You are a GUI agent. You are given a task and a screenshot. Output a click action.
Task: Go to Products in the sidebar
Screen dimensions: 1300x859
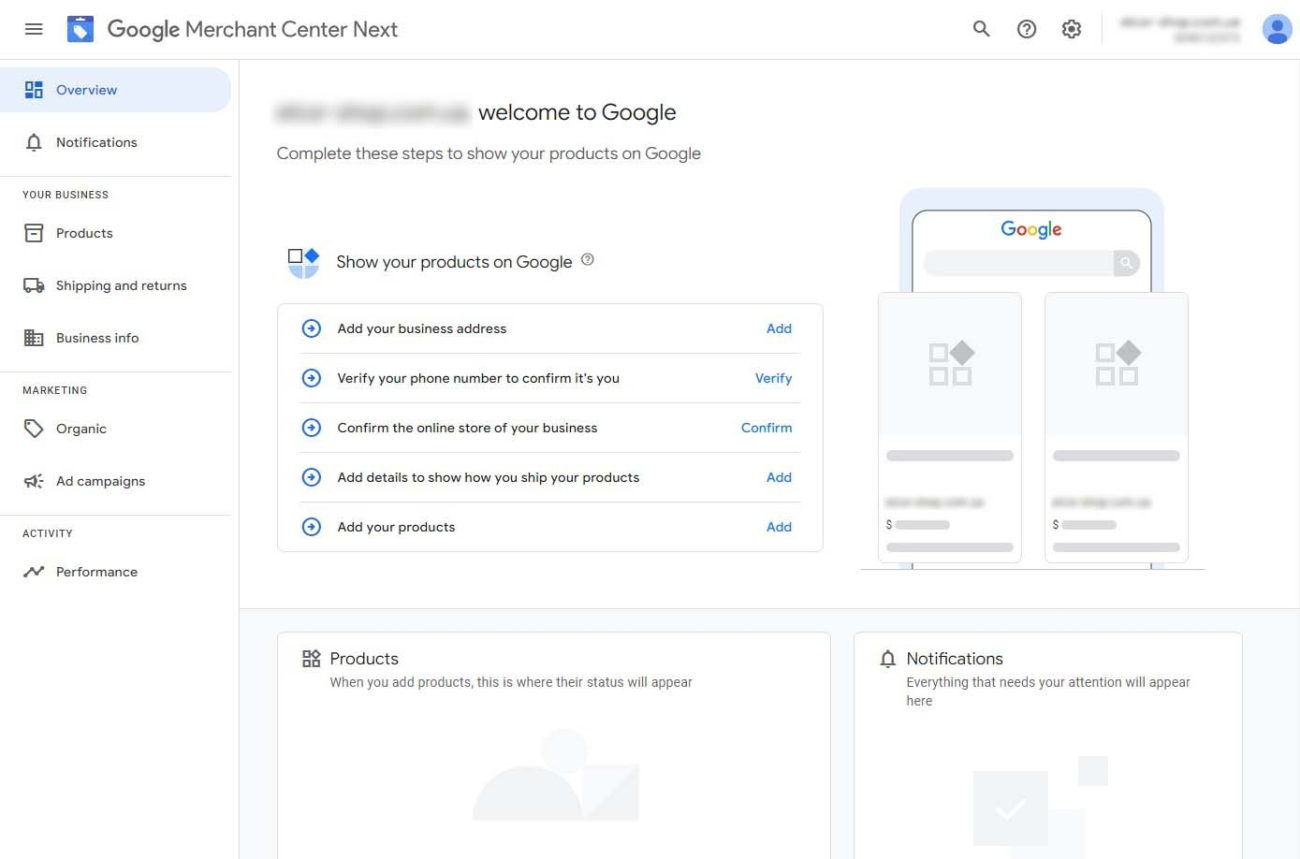(x=84, y=233)
